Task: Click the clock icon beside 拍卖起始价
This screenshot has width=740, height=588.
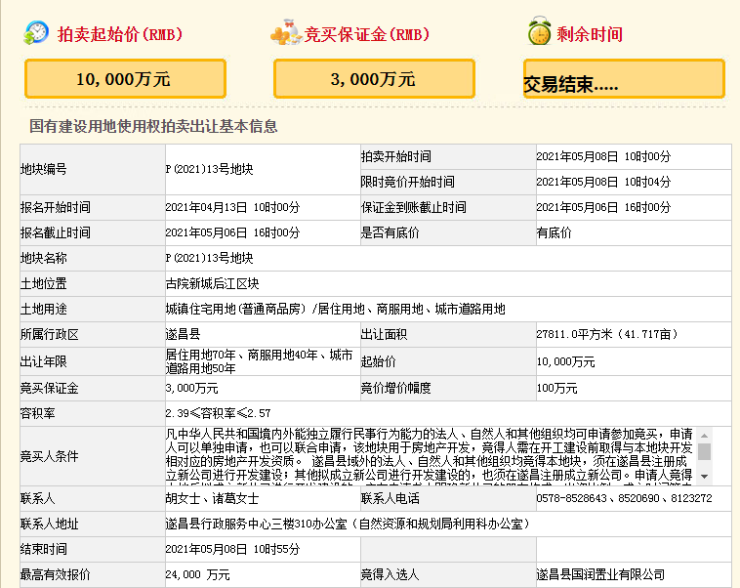Action: [37, 33]
